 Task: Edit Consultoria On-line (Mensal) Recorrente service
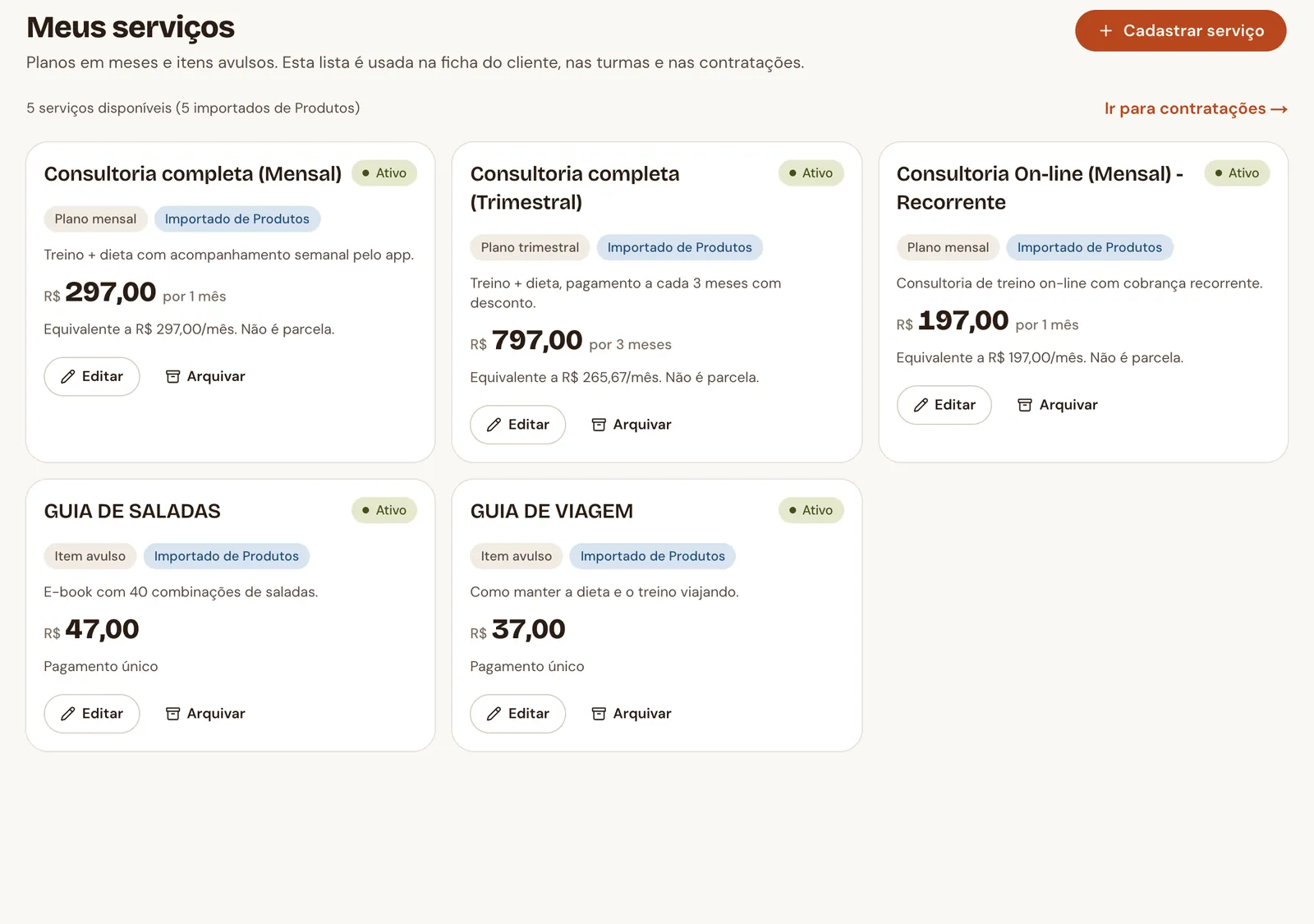944,405
